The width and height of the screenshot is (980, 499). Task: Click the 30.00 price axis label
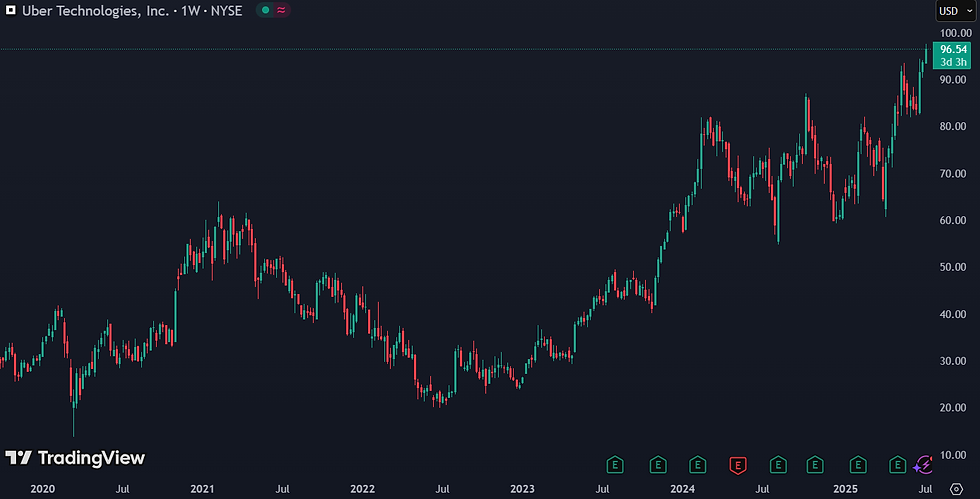pyautogui.click(x=952, y=361)
